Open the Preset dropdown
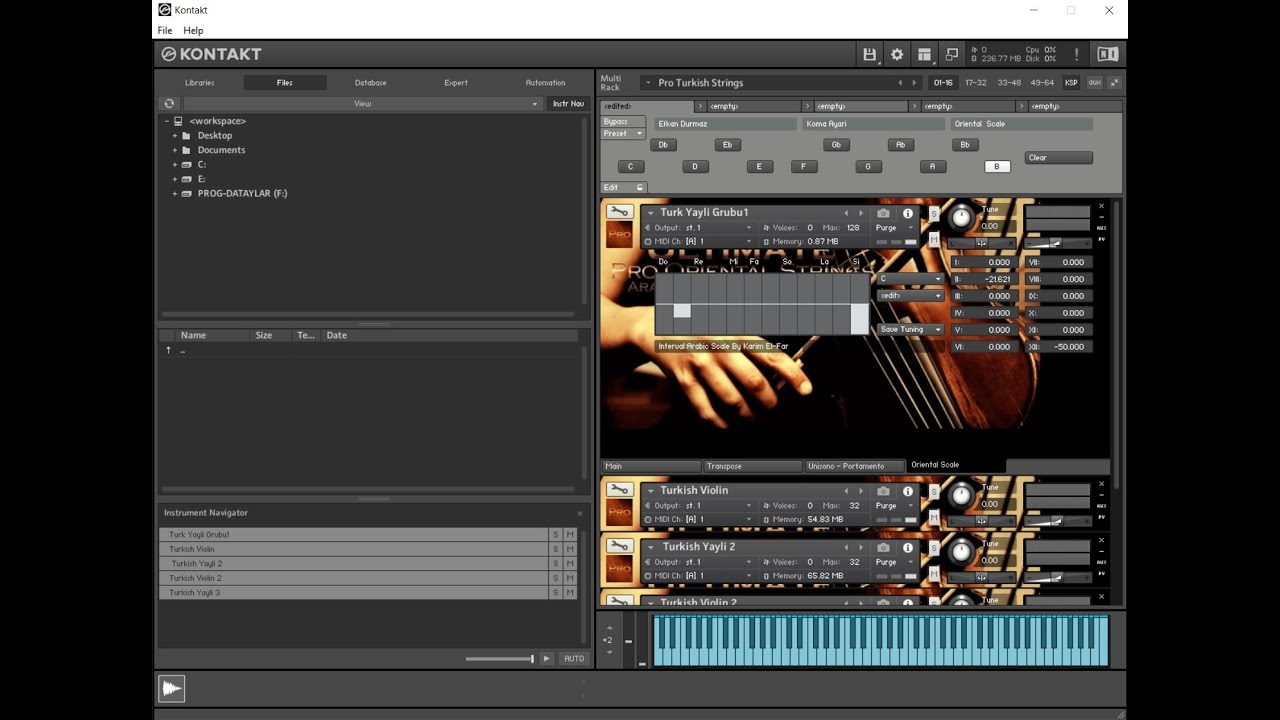1280x720 pixels. point(623,134)
